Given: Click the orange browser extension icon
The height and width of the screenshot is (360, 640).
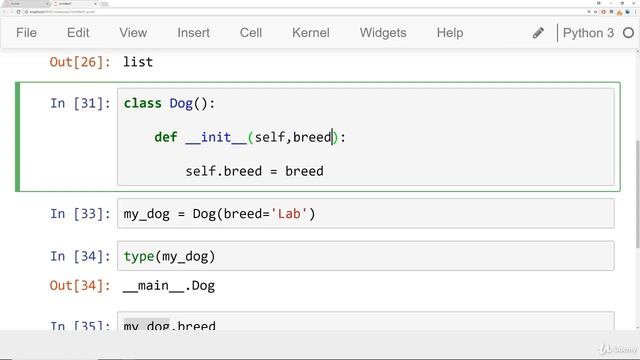Looking at the screenshot, I should click(619, 12).
